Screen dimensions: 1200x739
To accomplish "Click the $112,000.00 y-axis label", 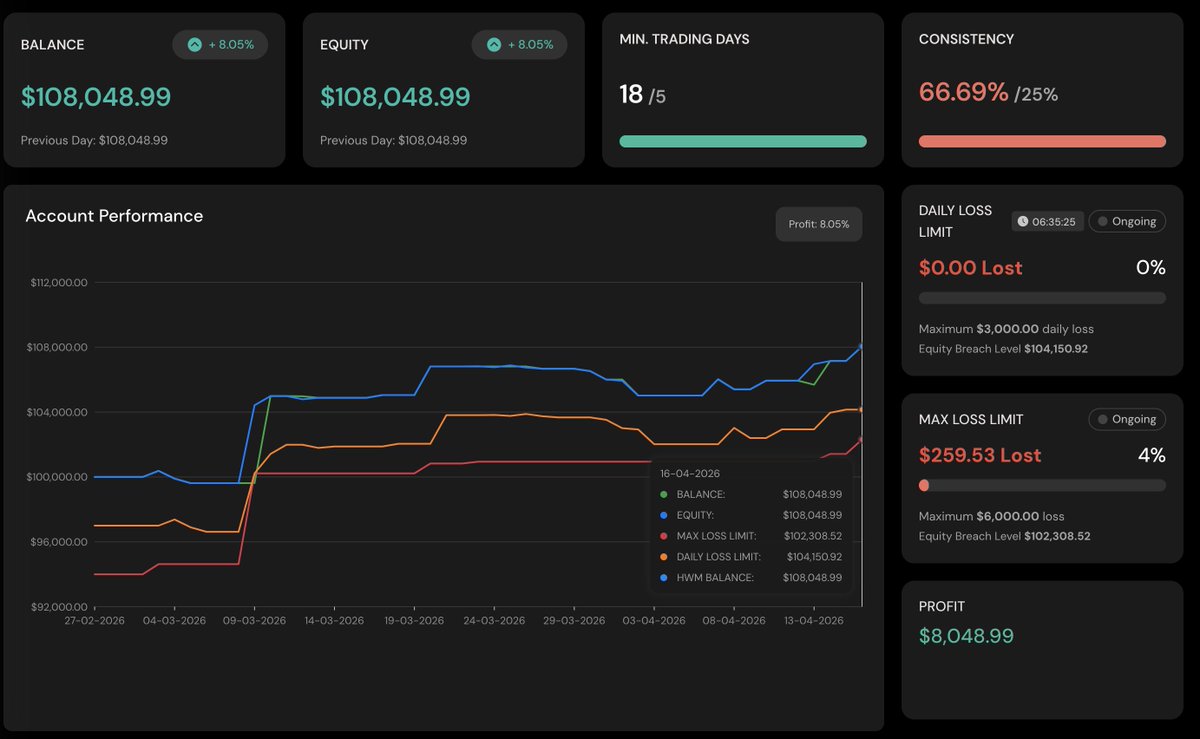I will [x=59, y=283].
